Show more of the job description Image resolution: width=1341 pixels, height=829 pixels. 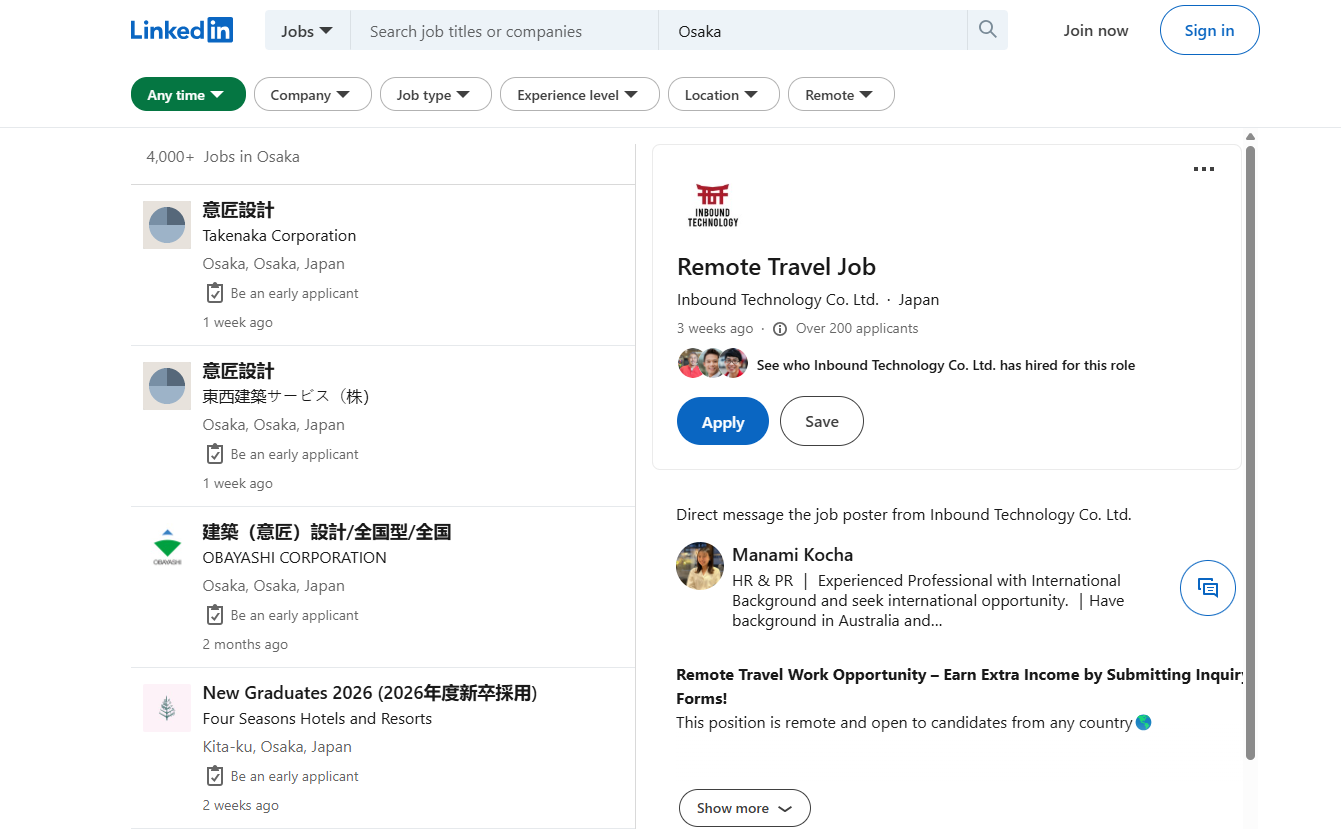pyautogui.click(x=744, y=807)
